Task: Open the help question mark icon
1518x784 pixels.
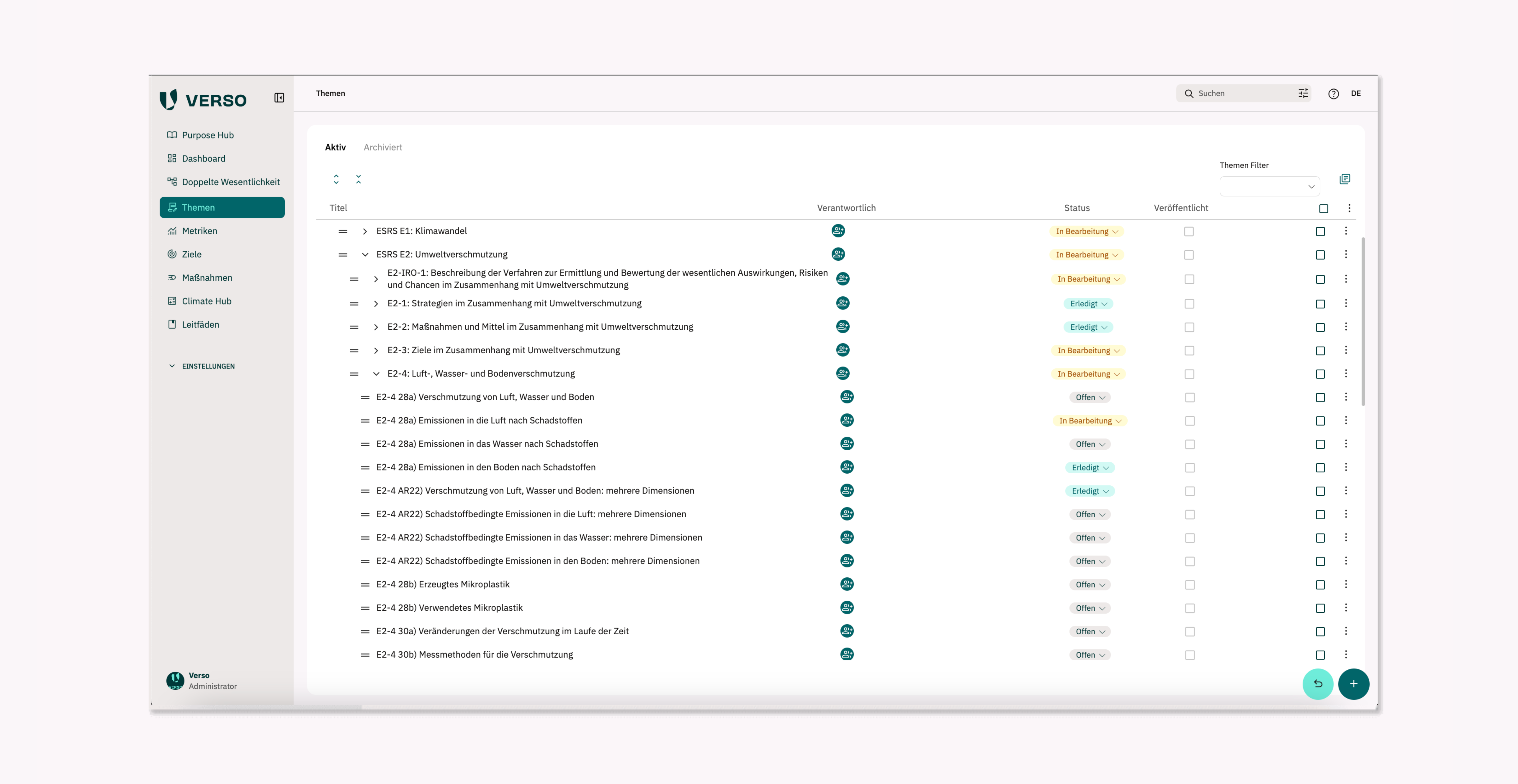Action: [x=1333, y=94]
